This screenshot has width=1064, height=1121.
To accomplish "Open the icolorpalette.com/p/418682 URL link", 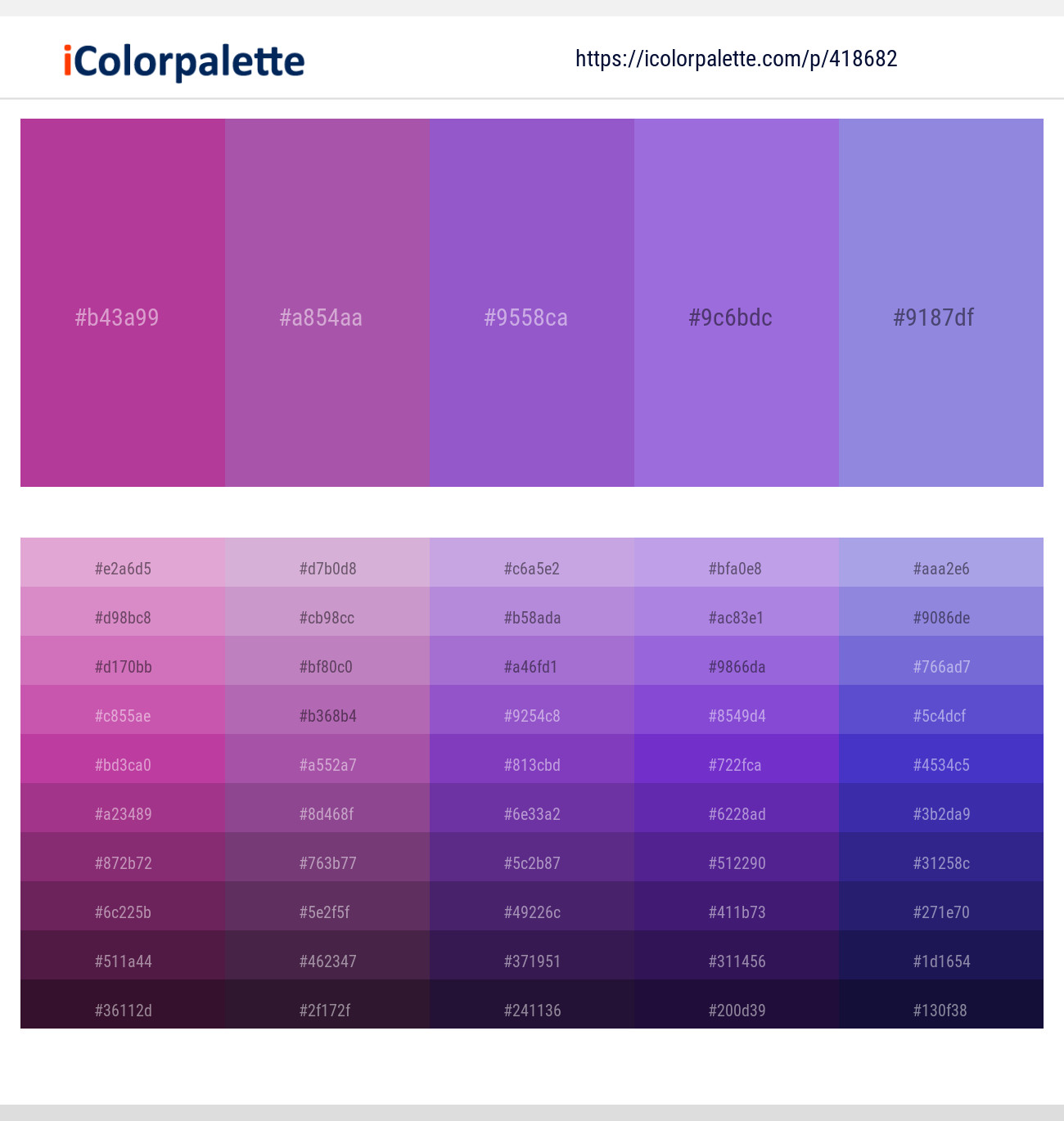I will pos(736,59).
